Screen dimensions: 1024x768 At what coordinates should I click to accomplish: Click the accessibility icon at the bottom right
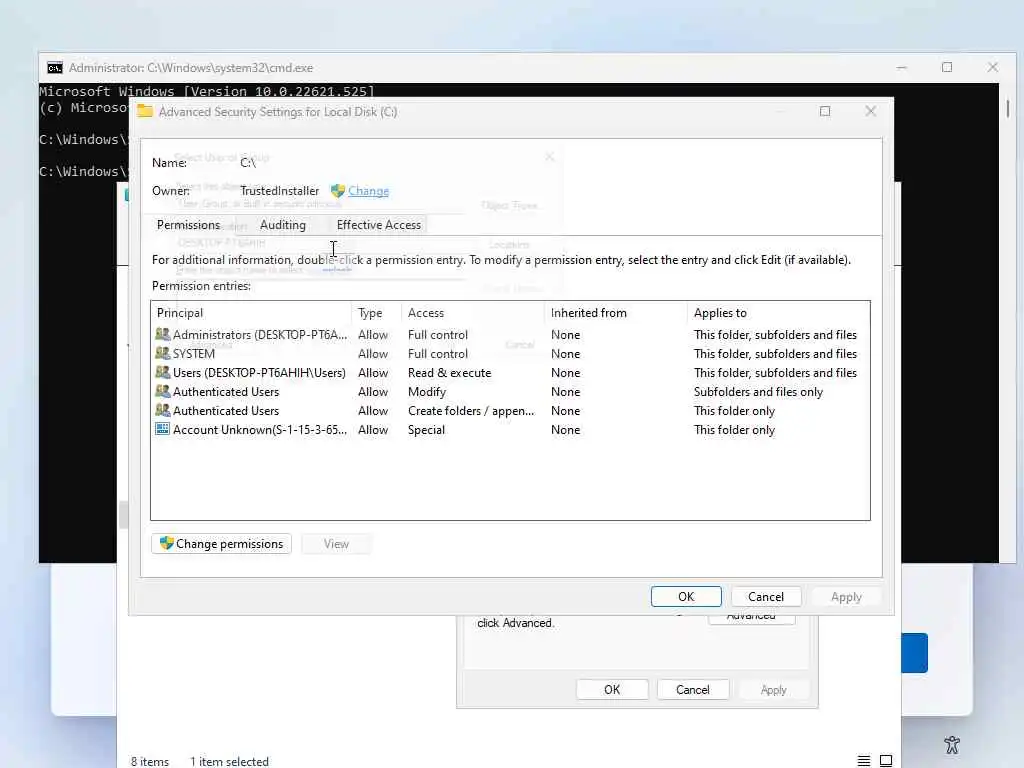point(952,744)
